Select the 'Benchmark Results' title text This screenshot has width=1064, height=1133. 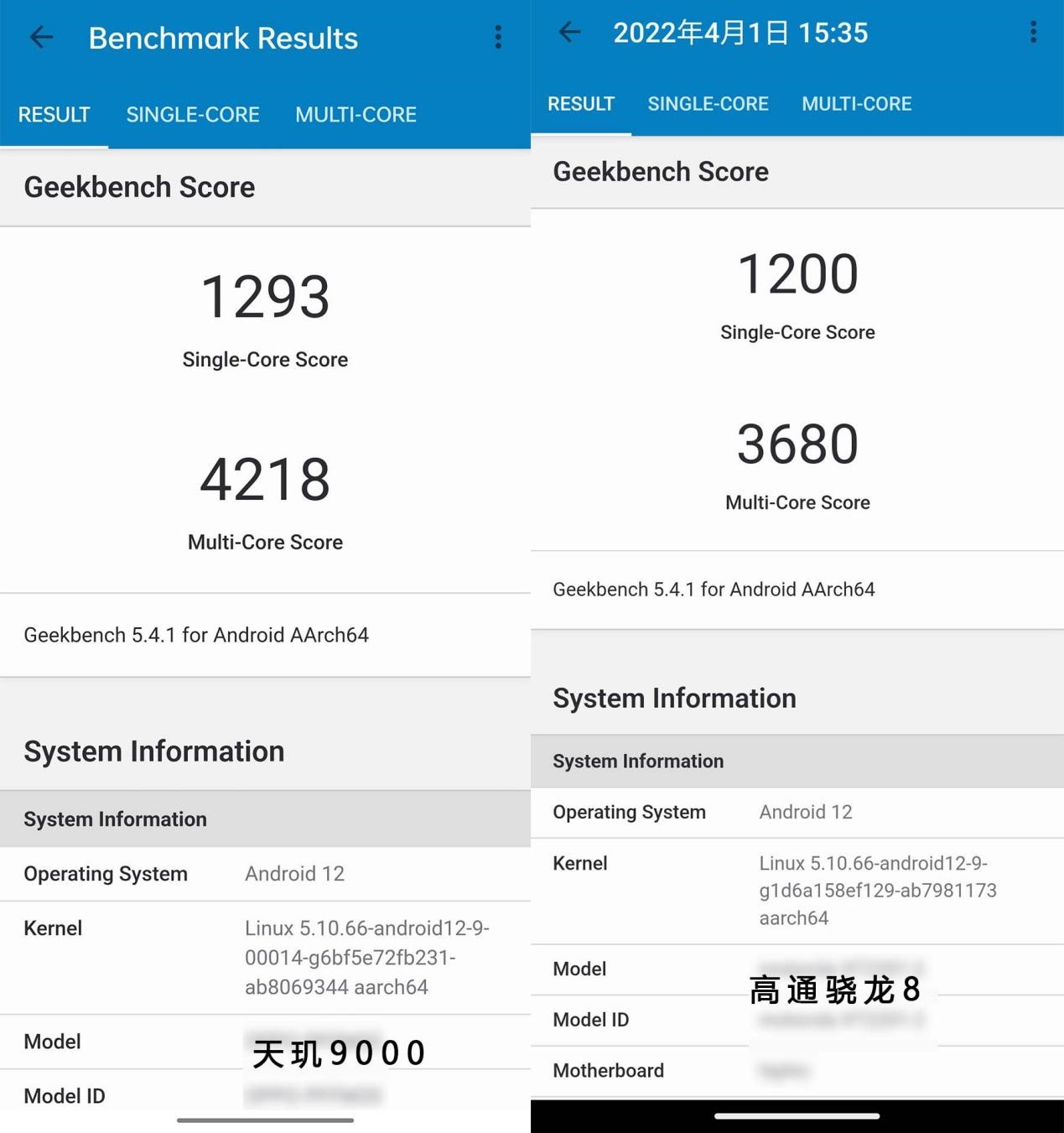[x=223, y=38]
